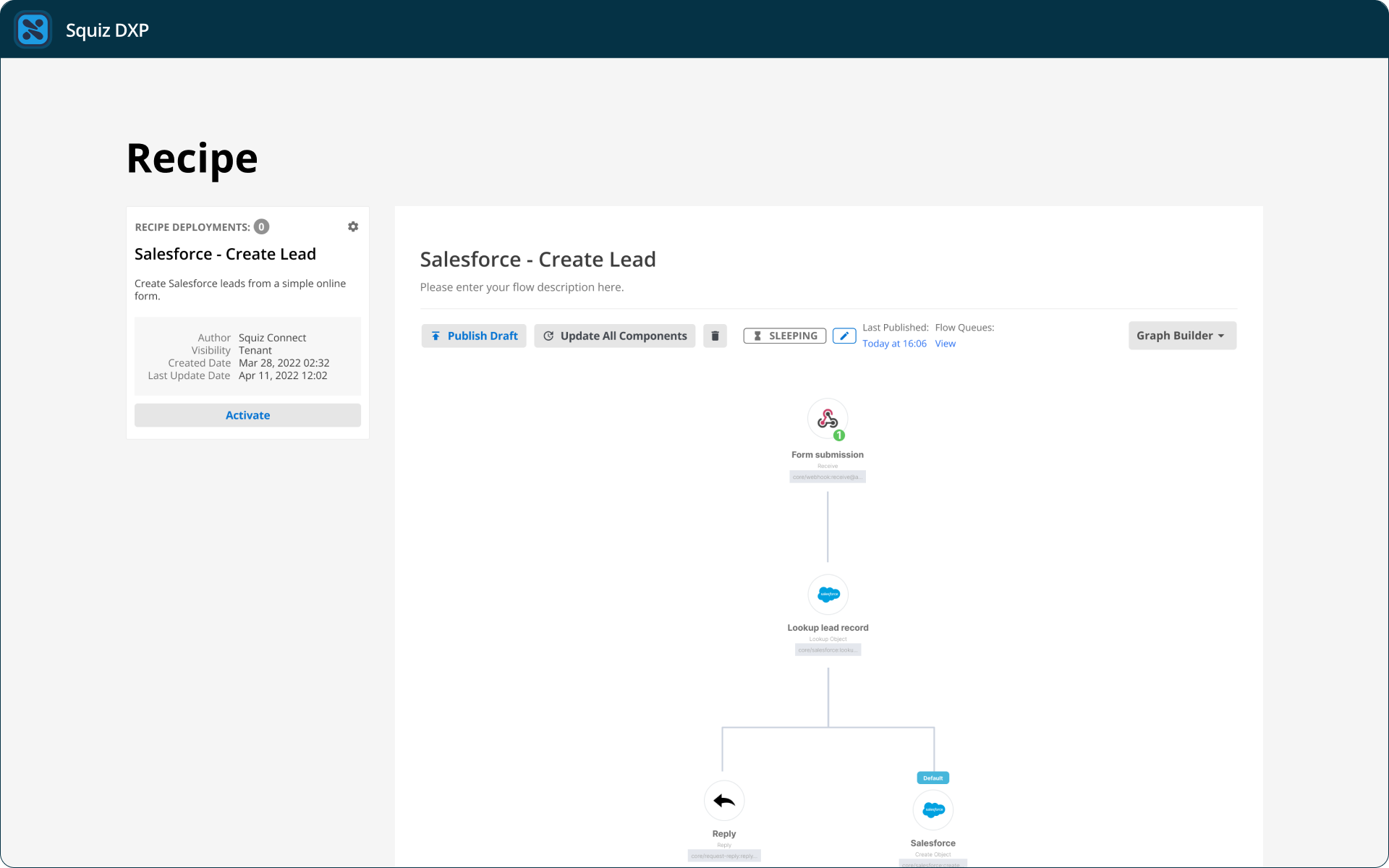1389x868 pixels.
Task: Open the Today at 16:06 link
Action: point(894,344)
